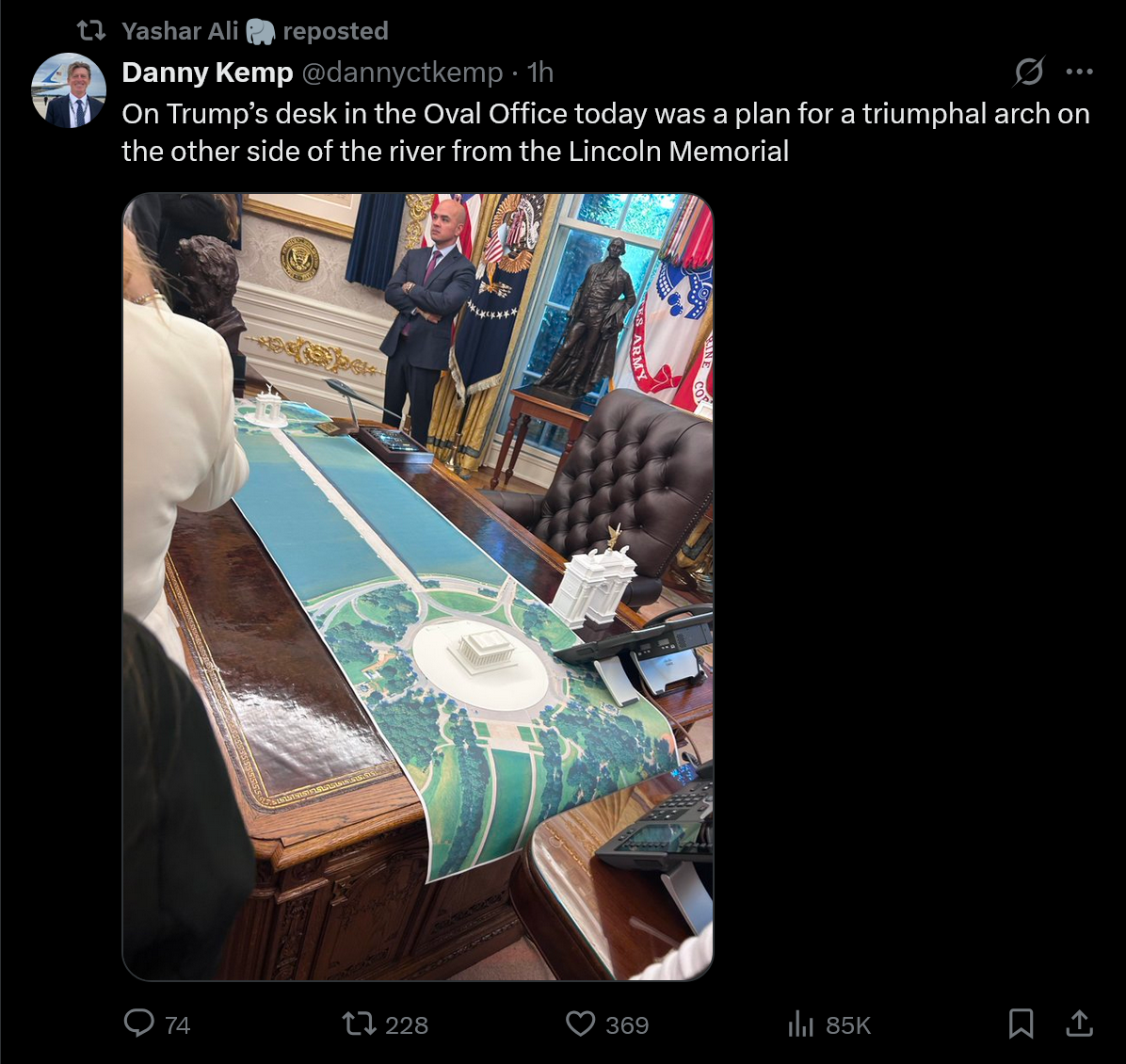Click the 85K views count
1126x1064 pixels.
(x=848, y=1024)
